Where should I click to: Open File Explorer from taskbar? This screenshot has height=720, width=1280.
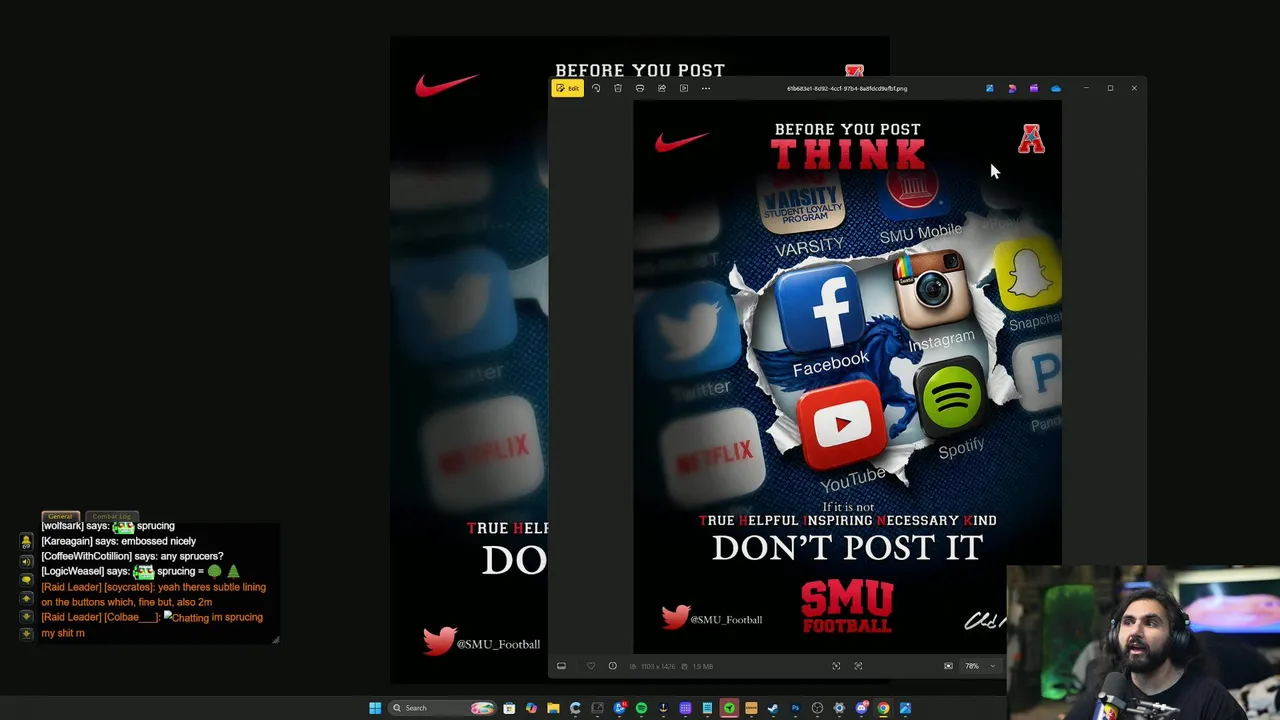[x=553, y=708]
